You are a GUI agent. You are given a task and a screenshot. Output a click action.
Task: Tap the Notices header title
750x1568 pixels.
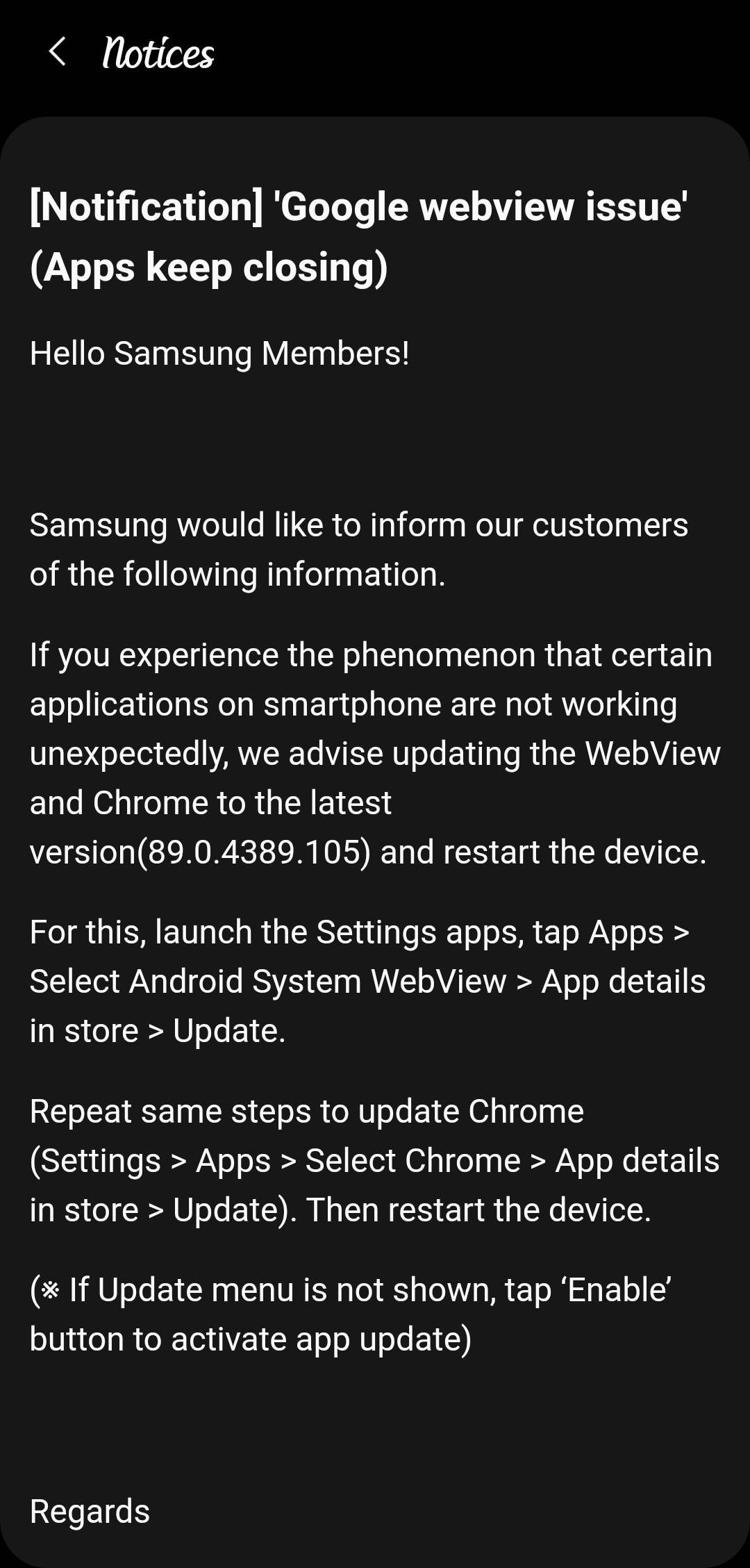pyautogui.click(x=158, y=53)
